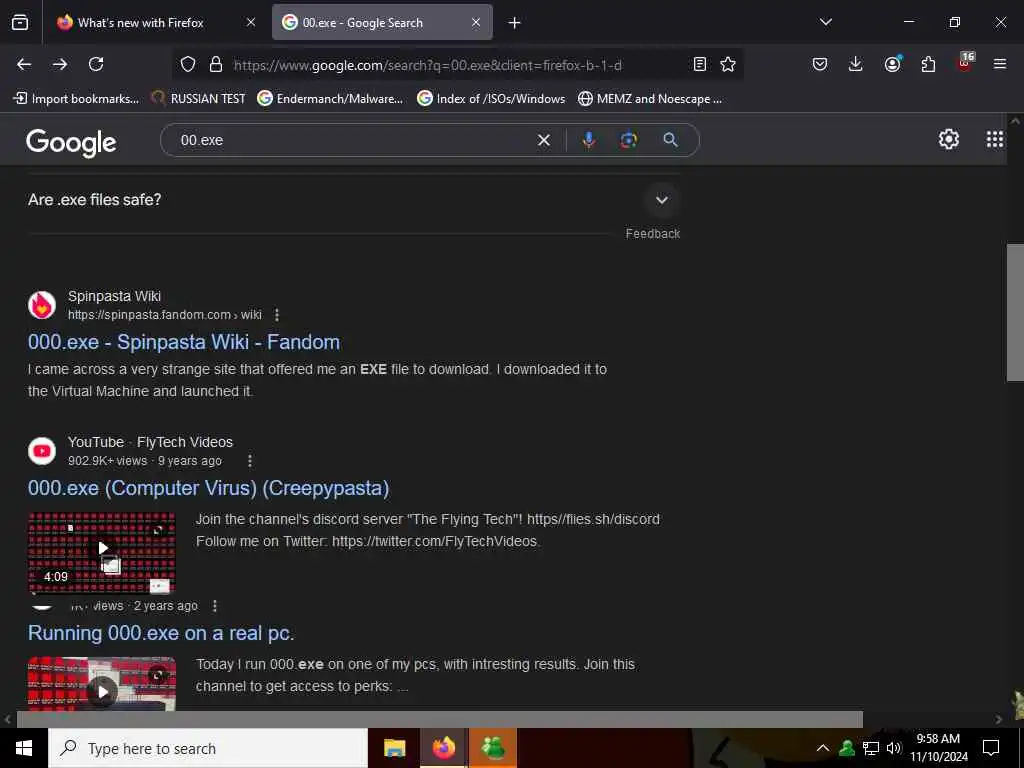Open the Windows Start menu

point(24,748)
